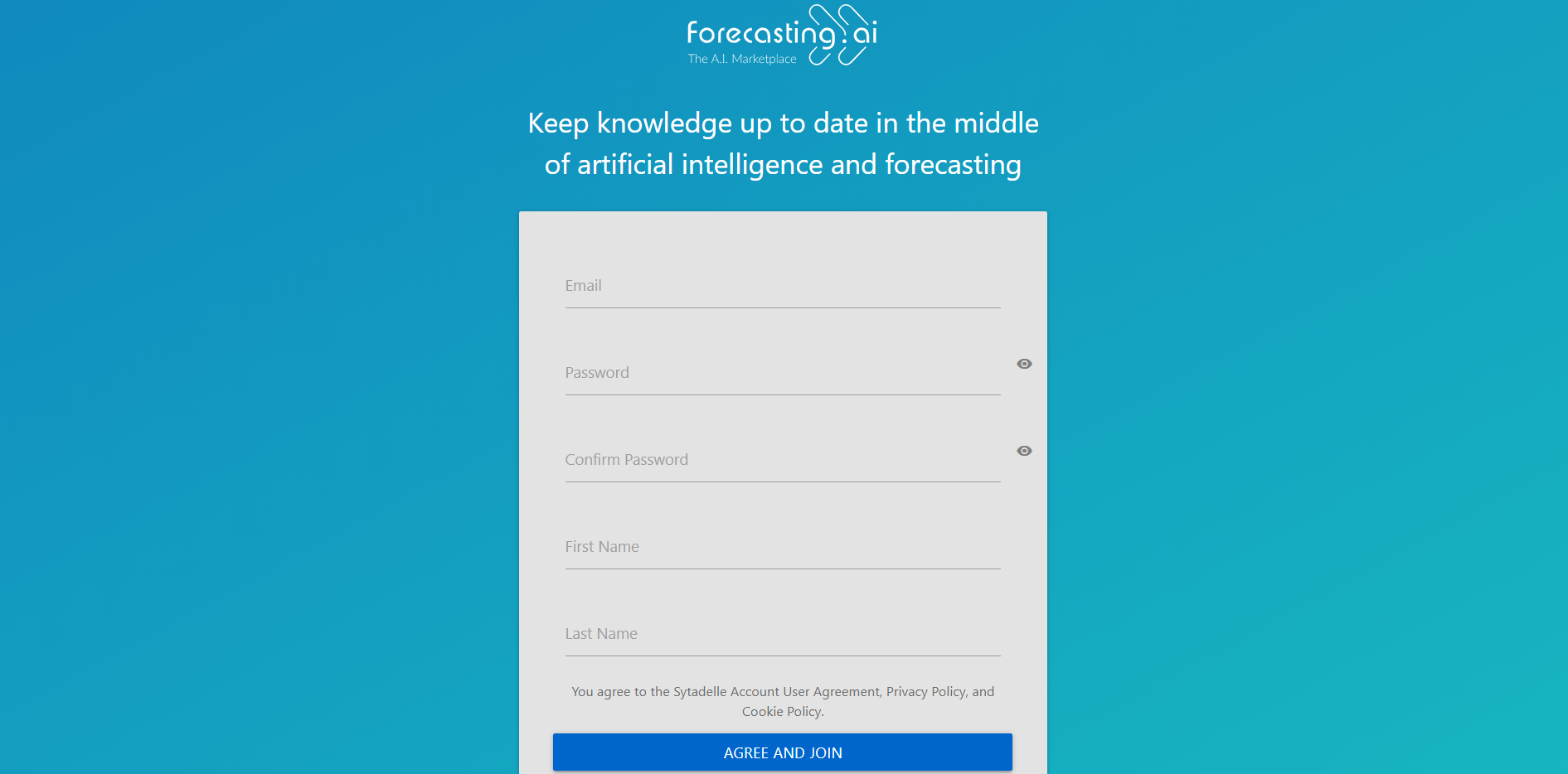Open the Cookie Policy link
Screen dimensions: 1568x774
[782, 712]
